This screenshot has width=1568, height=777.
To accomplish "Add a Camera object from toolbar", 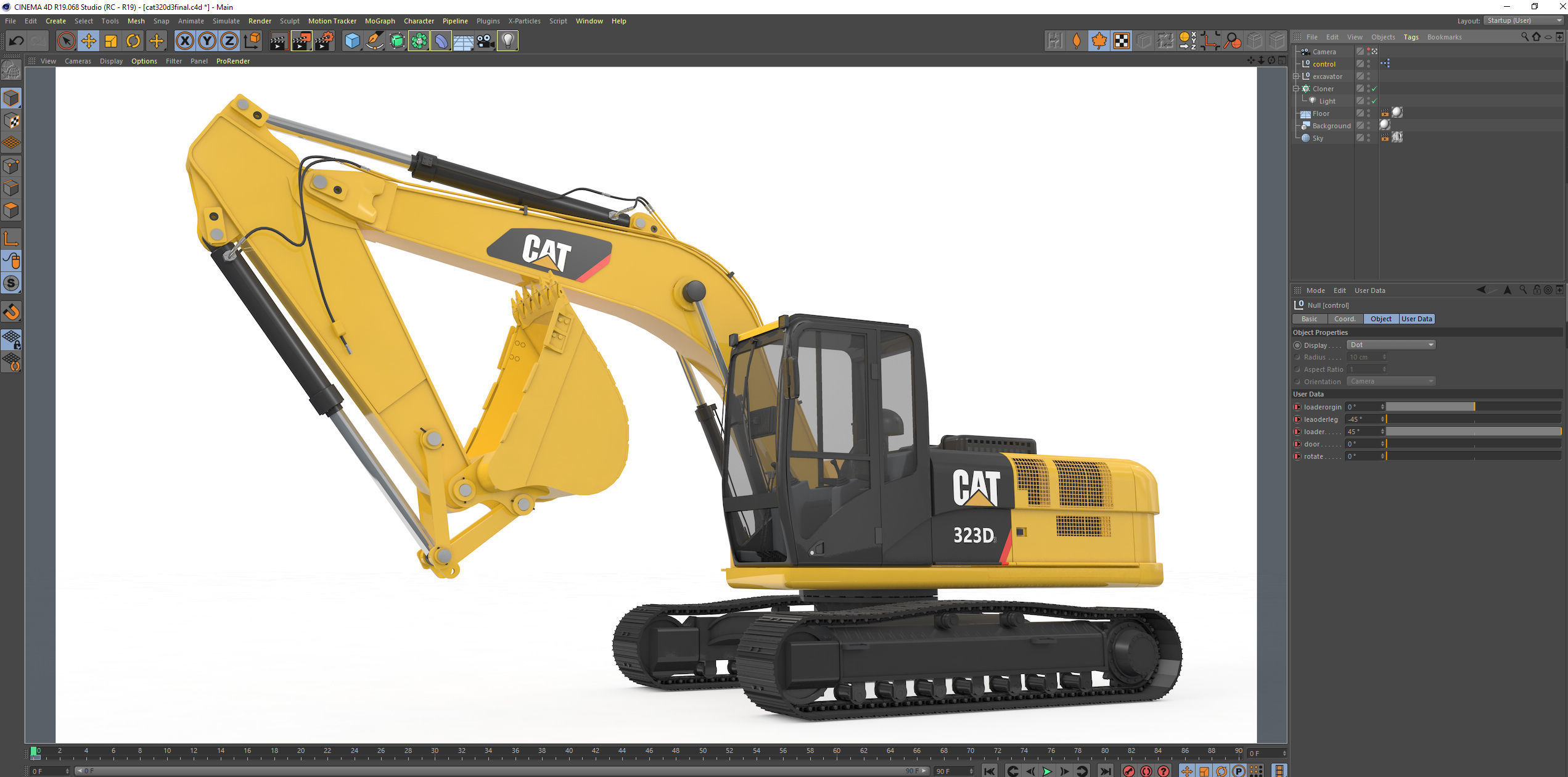I will 485,41.
